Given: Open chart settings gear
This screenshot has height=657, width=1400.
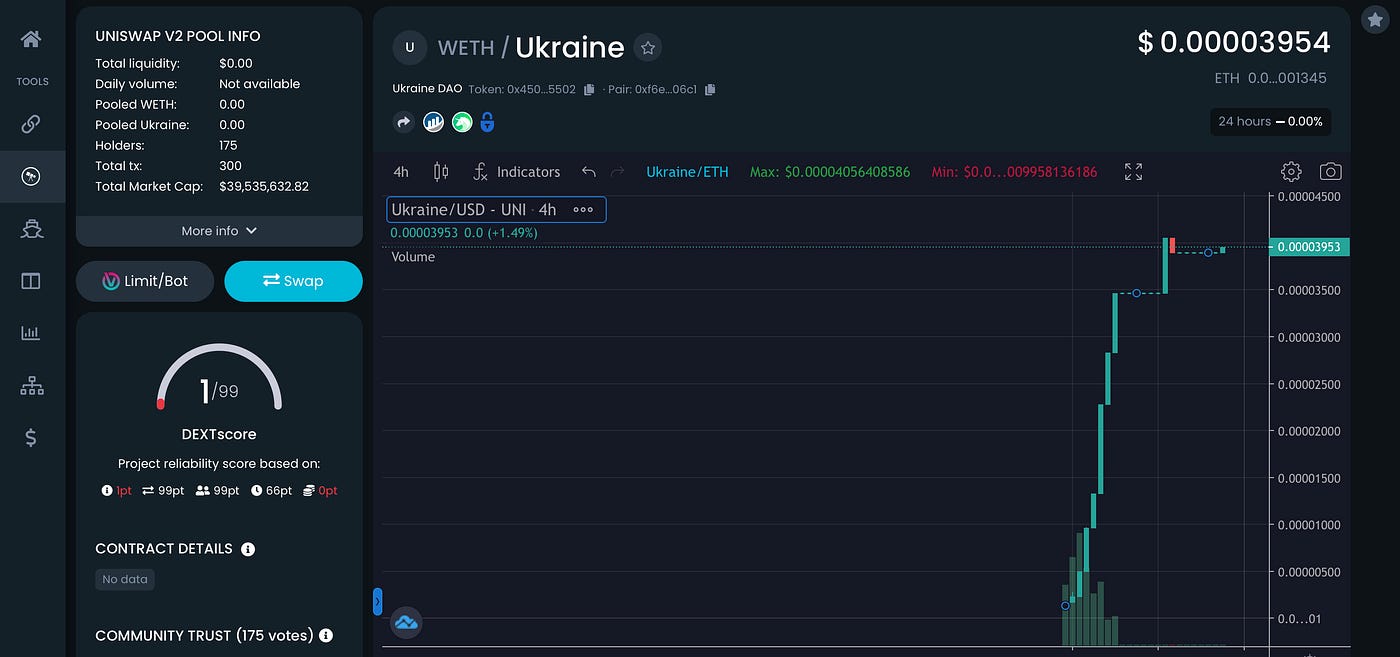Looking at the screenshot, I should point(1291,172).
